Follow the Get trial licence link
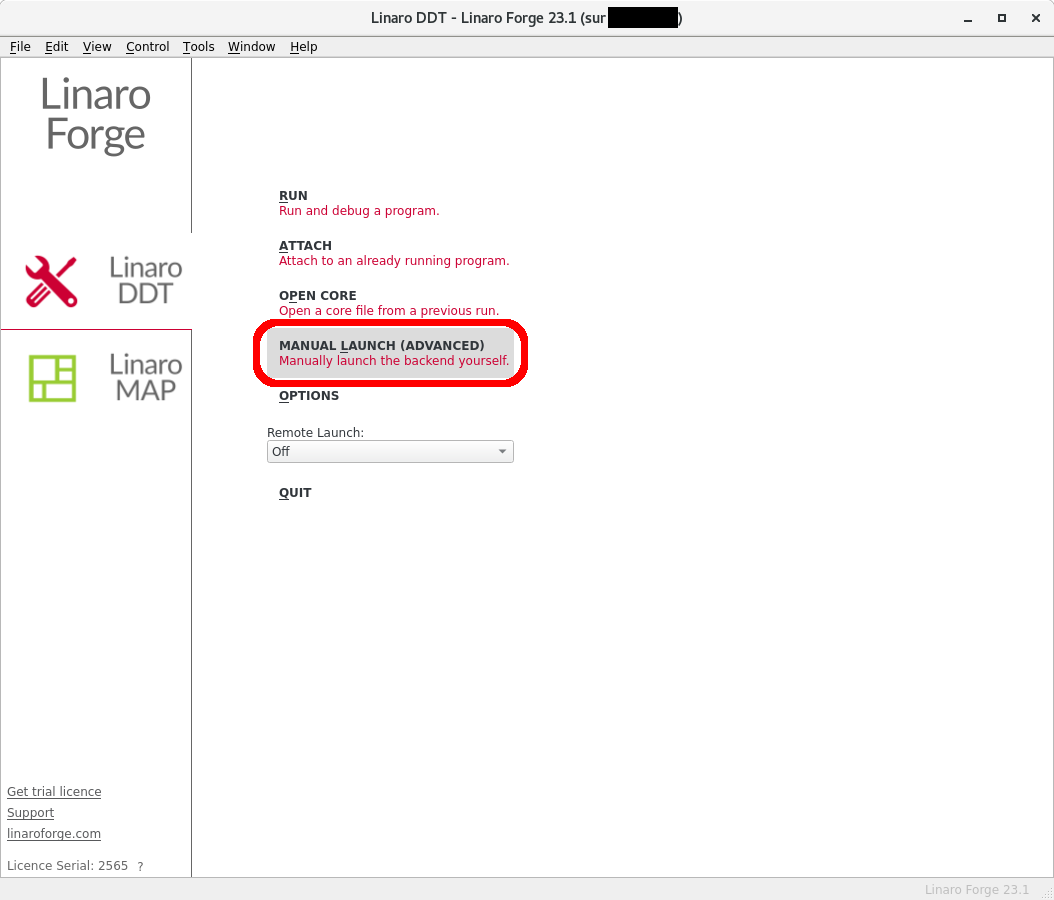 [x=54, y=792]
